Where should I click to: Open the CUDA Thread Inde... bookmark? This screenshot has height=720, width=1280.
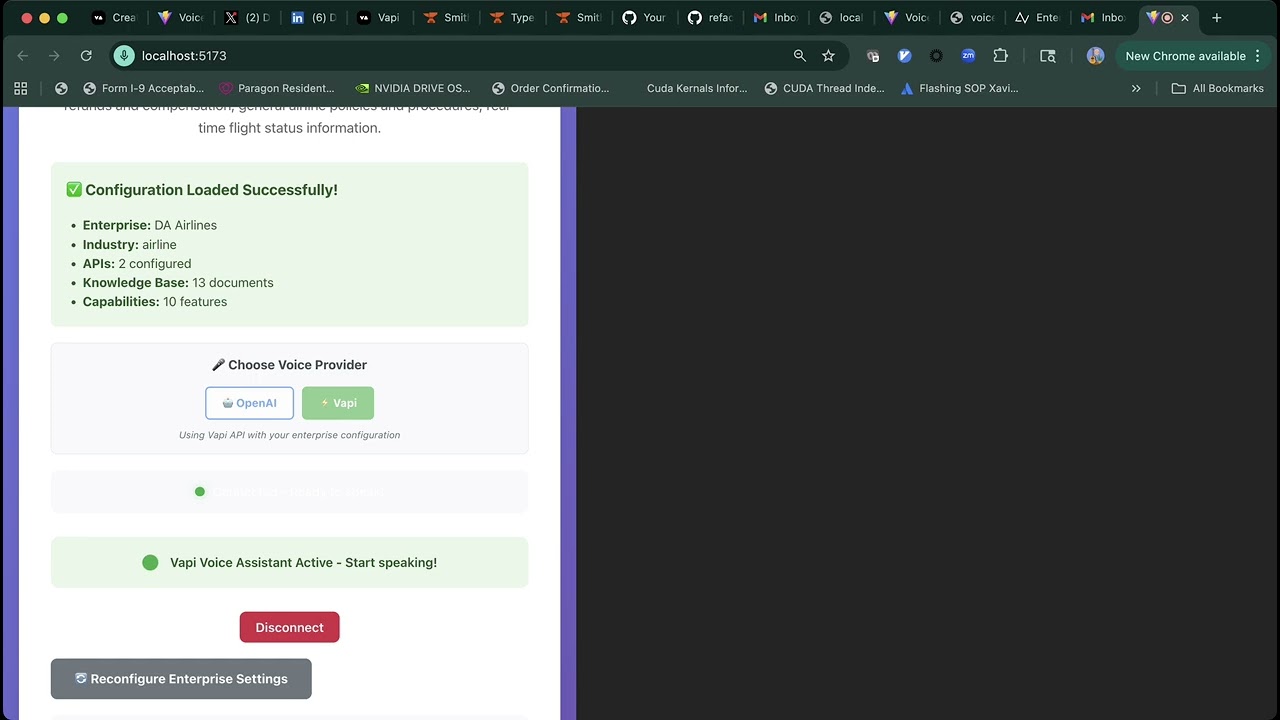click(824, 88)
